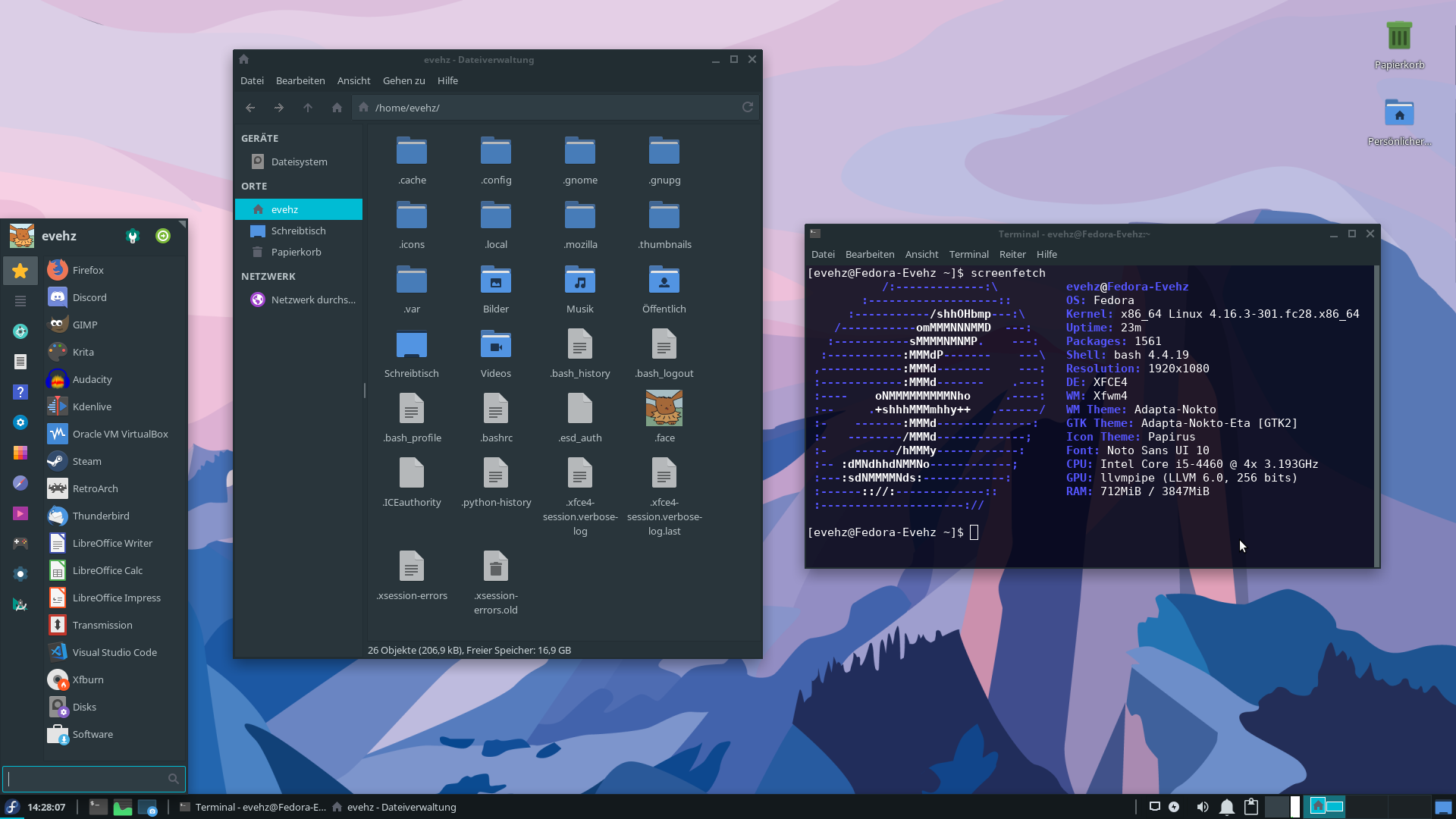Click the home folder toolbar button
This screenshot has width=1456, height=819.
(337, 108)
